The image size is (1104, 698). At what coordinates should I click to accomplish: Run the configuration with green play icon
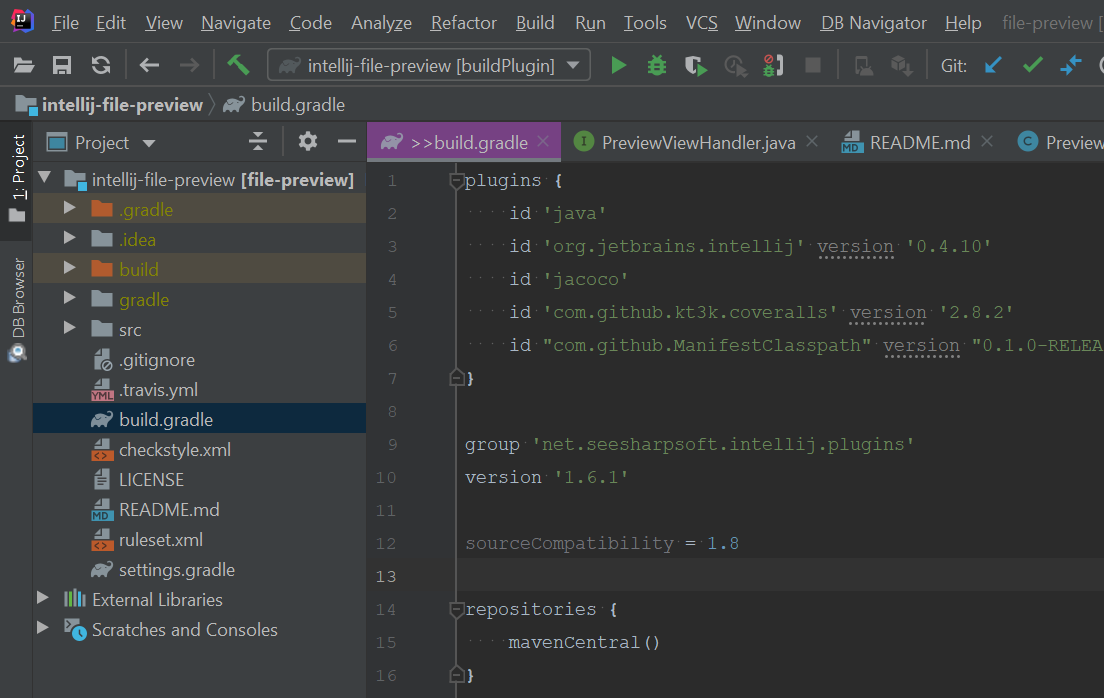[x=618, y=66]
